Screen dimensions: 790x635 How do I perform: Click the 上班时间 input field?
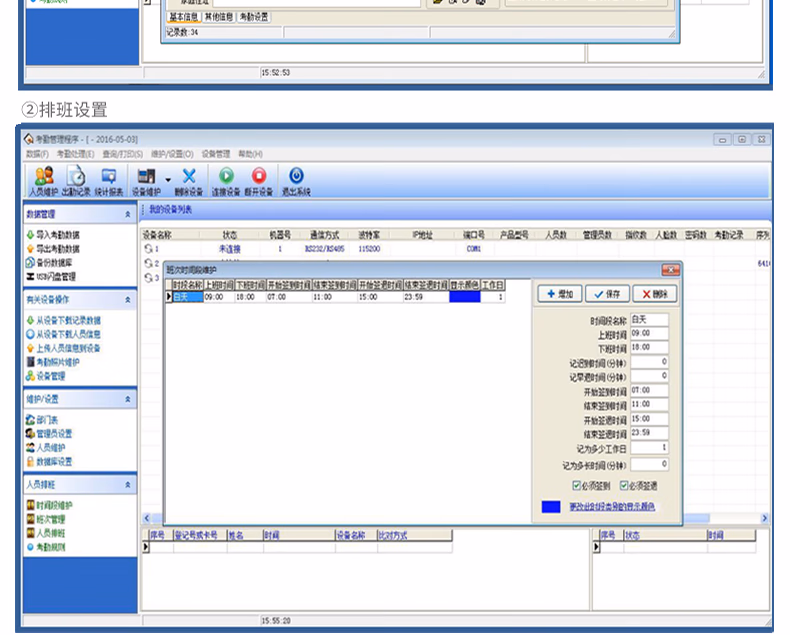(649, 333)
